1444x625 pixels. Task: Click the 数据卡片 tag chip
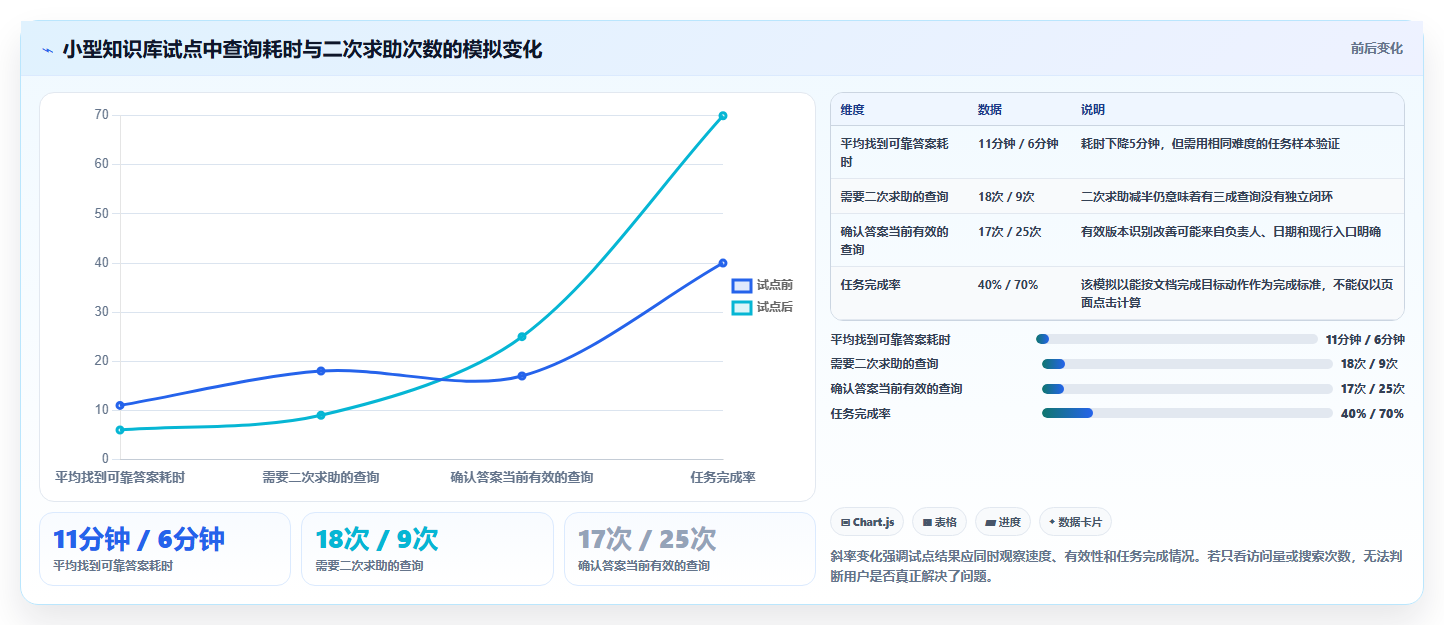click(x=1075, y=522)
